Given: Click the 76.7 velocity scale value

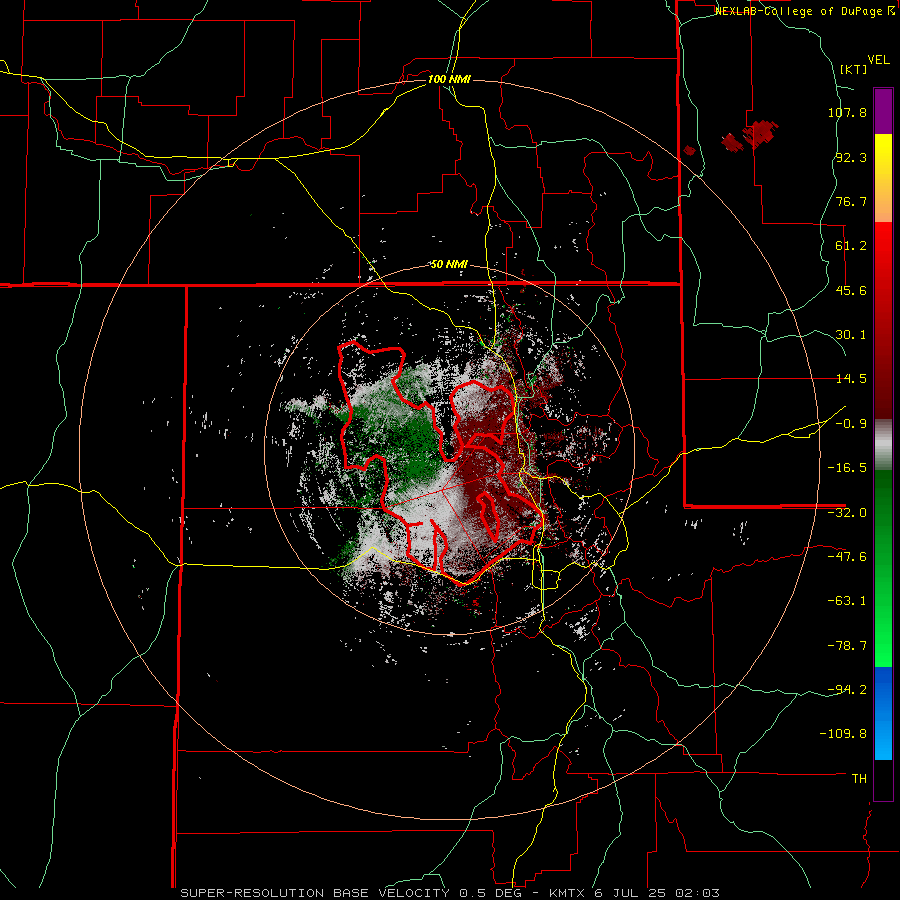Looking at the screenshot, I should [851, 201].
